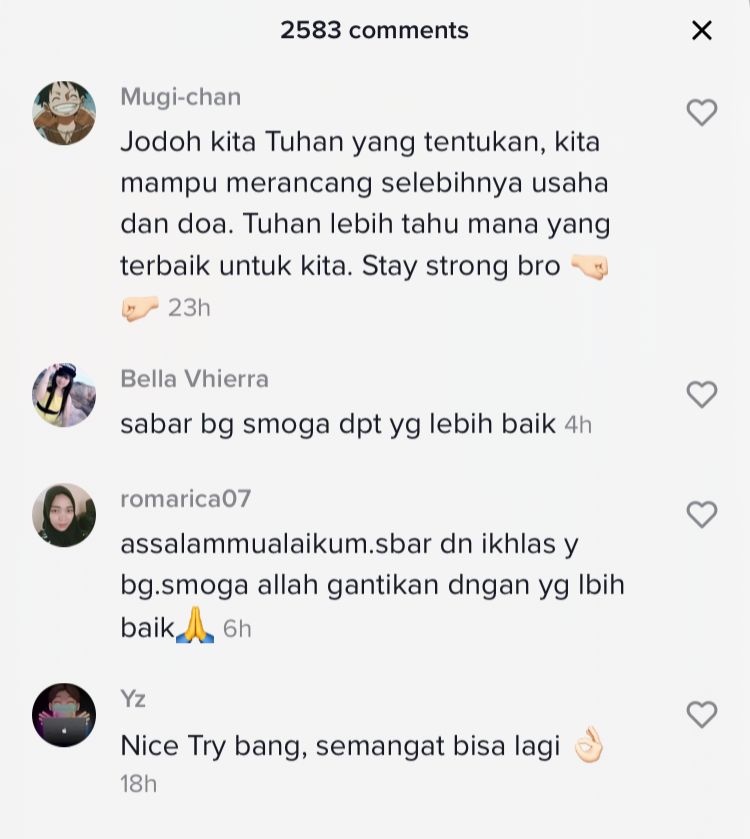Like romarica07's comment using the heart icon
The width and height of the screenshot is (750, 839).
pyautogui.click(x=701, y=515)
